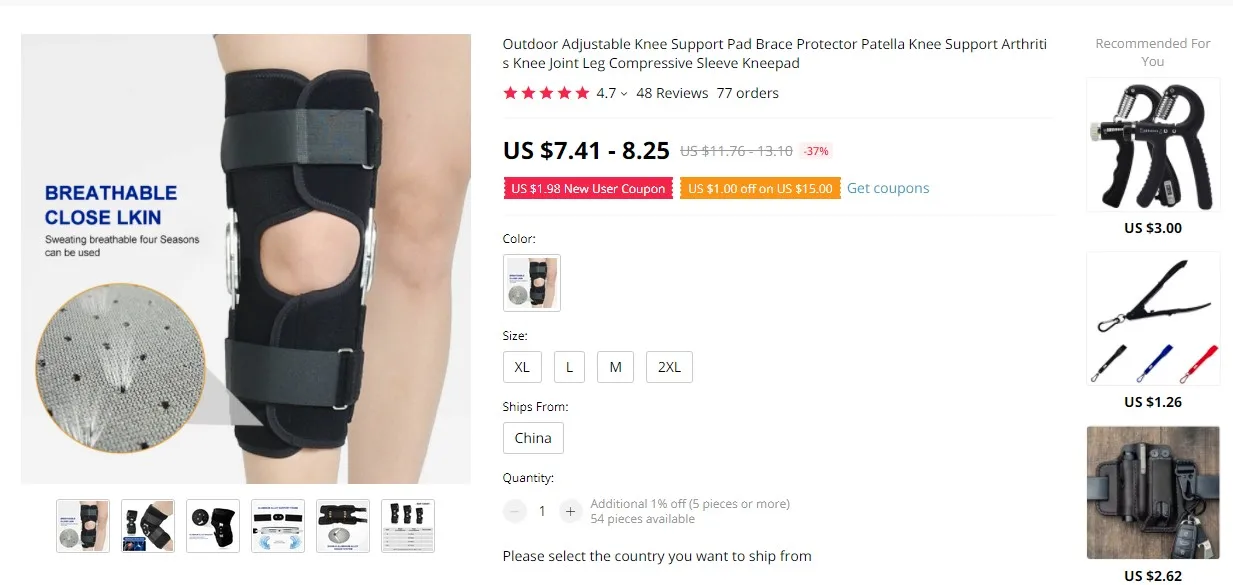Select size L
1233x585 pixels.
click(569, 367)
